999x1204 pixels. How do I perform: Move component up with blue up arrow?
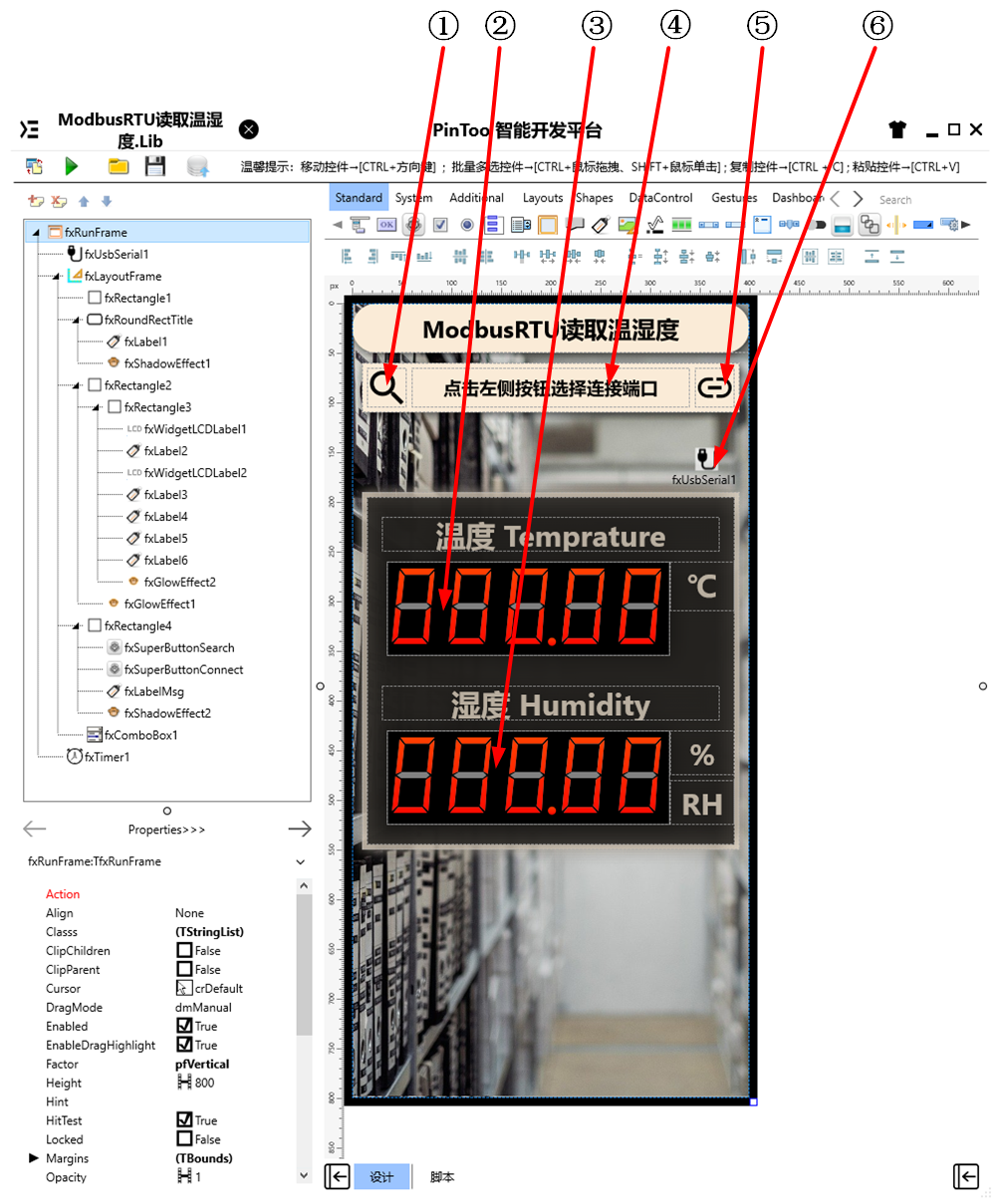point(84,201)
